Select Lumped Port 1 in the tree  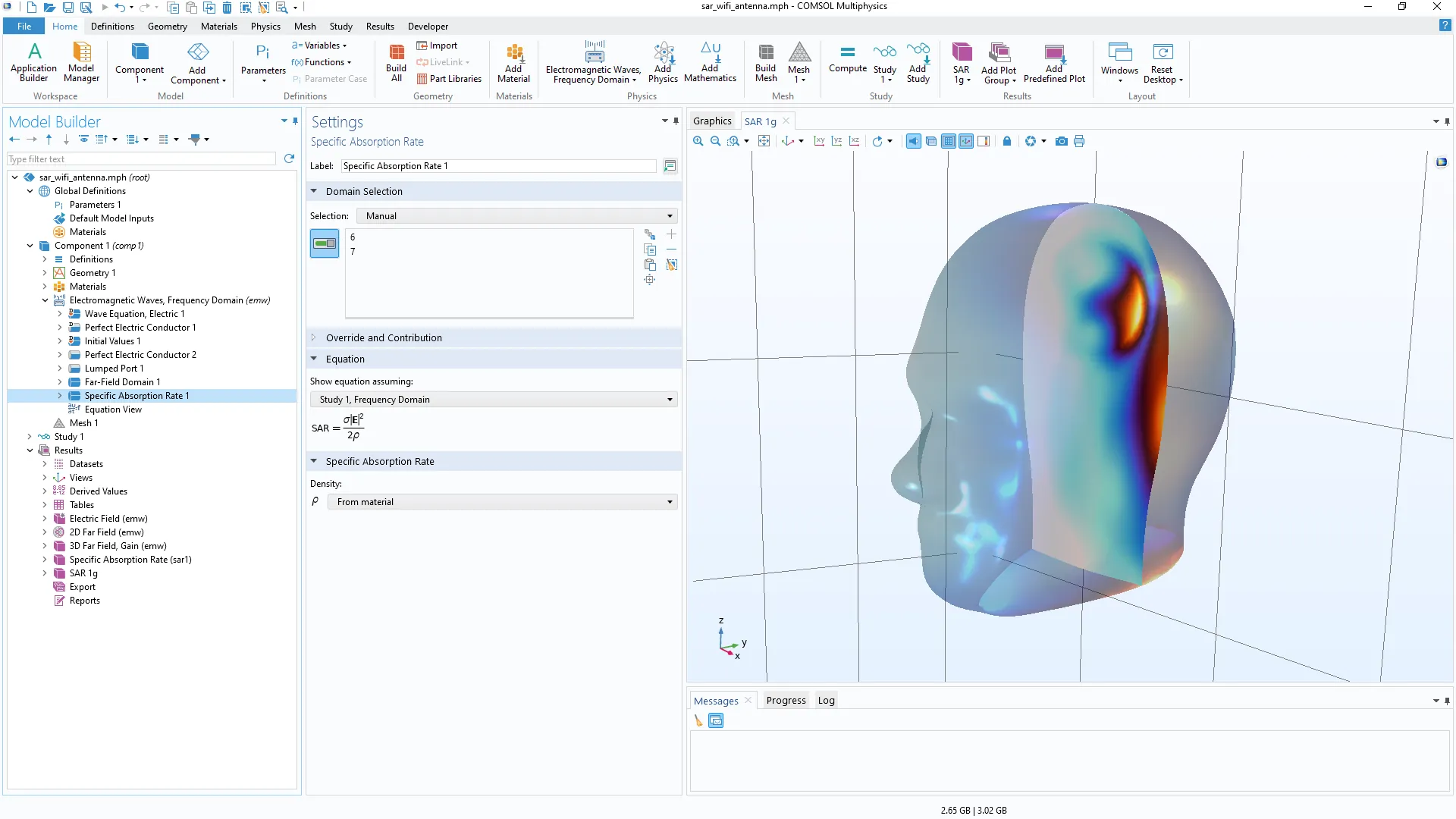point(114,369)
